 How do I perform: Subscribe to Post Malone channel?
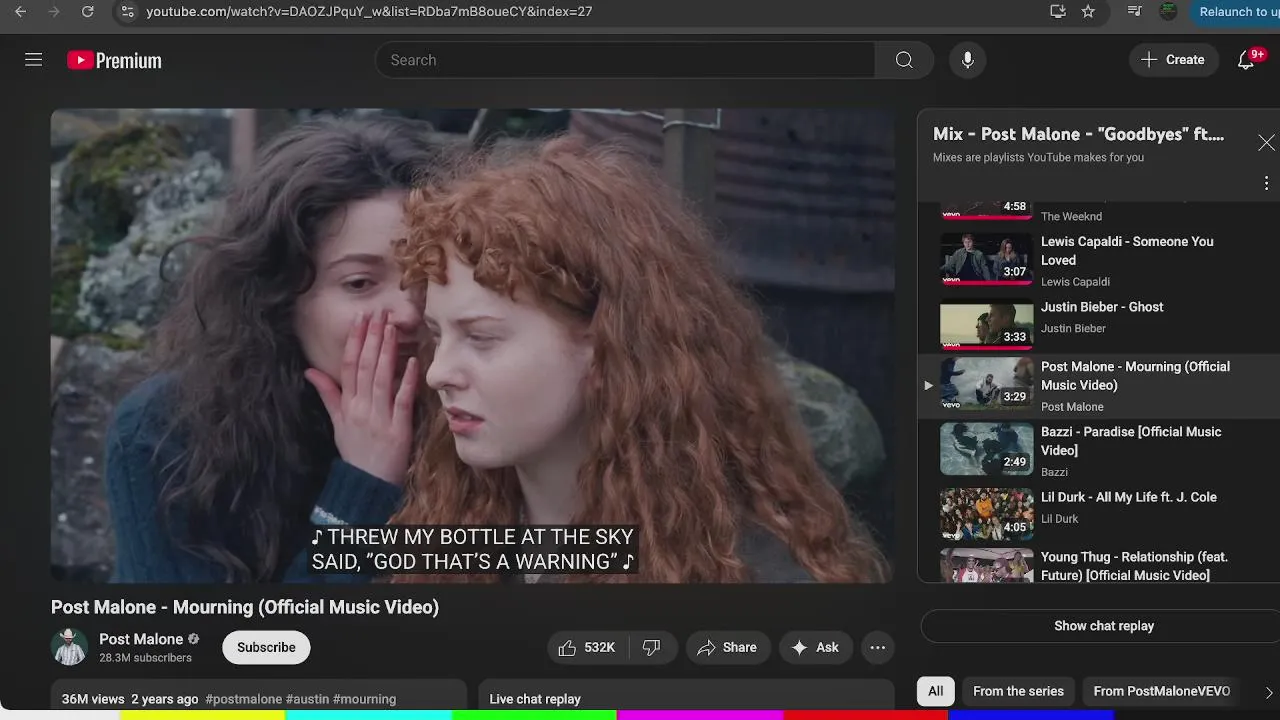(x=266, y=647)
